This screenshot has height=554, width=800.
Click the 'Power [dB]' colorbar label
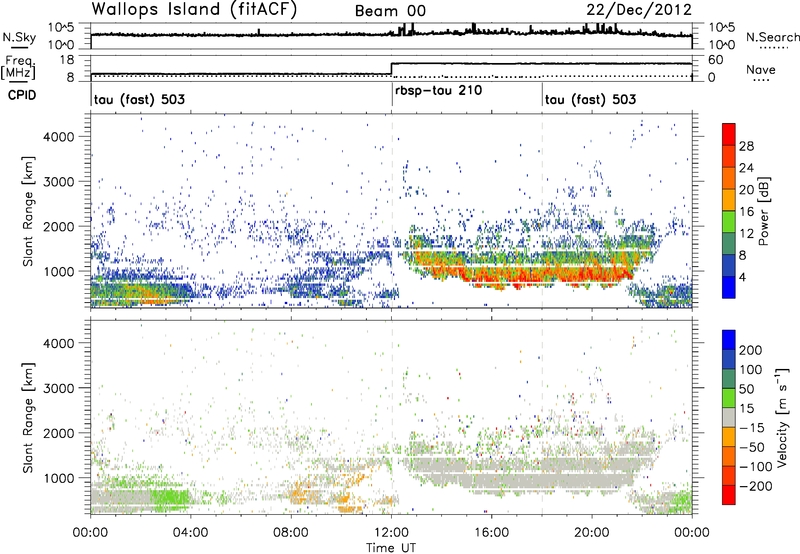[x=764, y=211]
